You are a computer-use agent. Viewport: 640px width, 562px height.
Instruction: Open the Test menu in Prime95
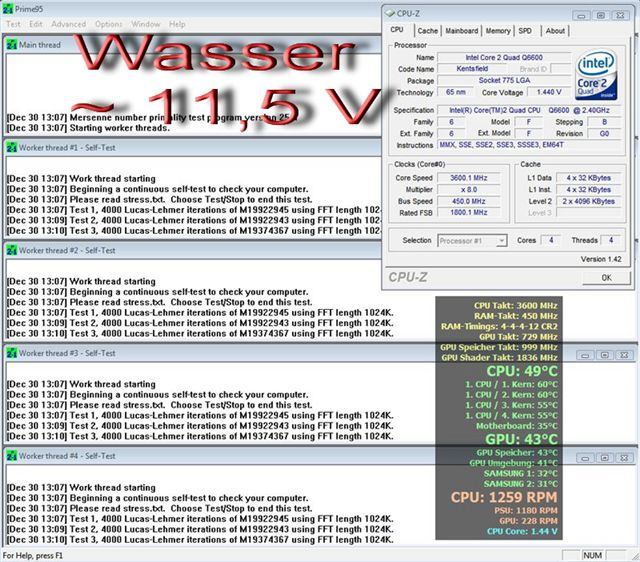pyautogui.click(x=13, y=24)
